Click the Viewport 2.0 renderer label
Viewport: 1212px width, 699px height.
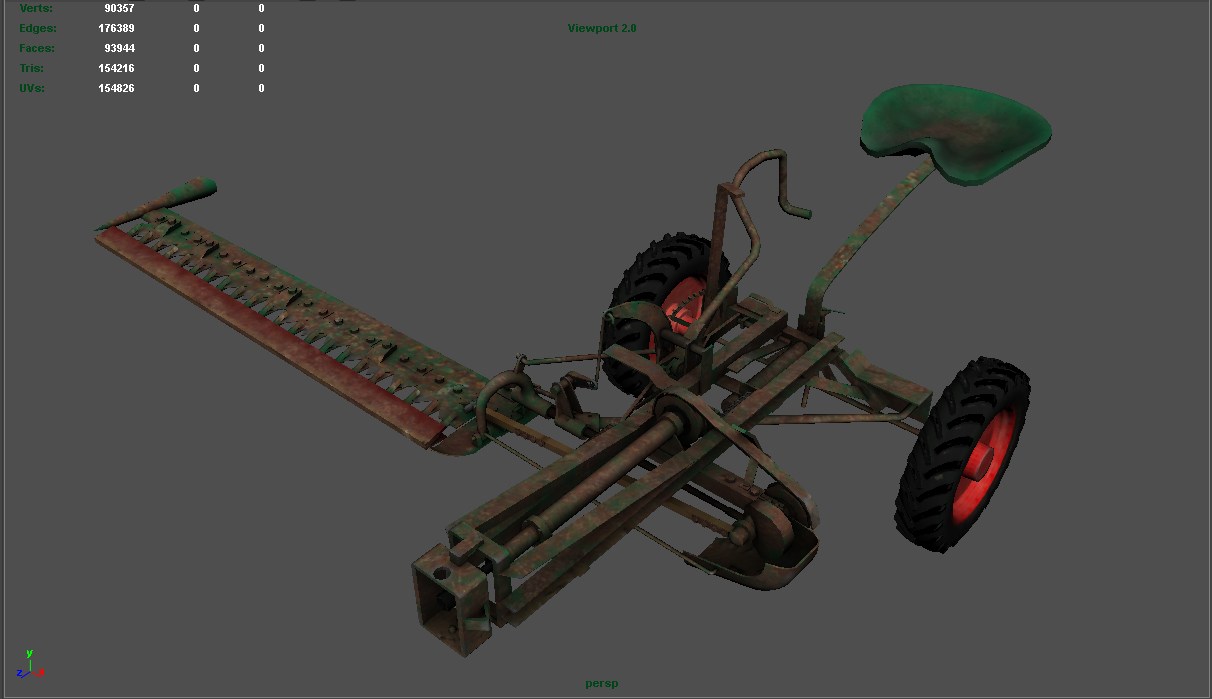[x=602, y=28]
